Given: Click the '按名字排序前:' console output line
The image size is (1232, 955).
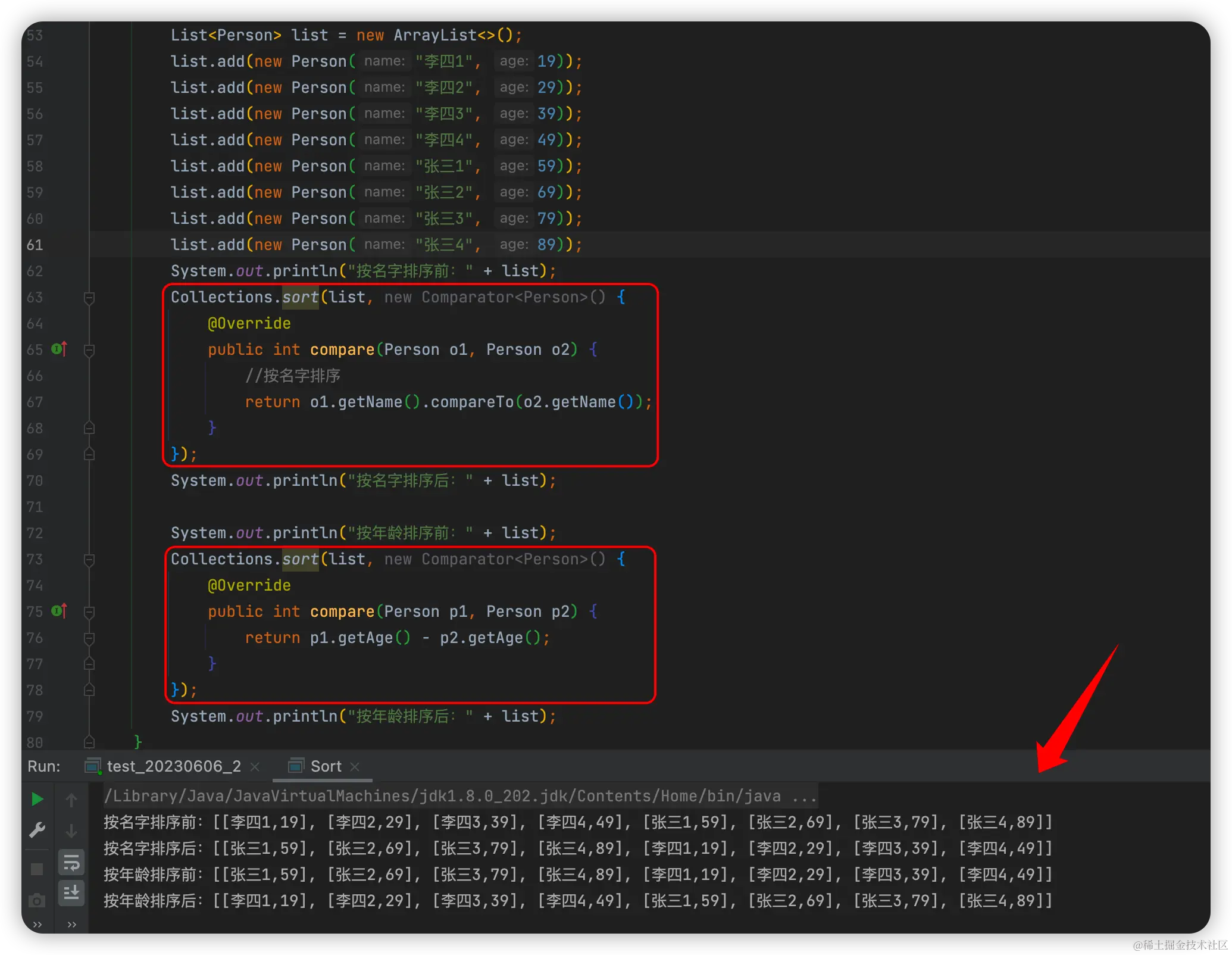Looking at the screenshot, I should (578, 822).
